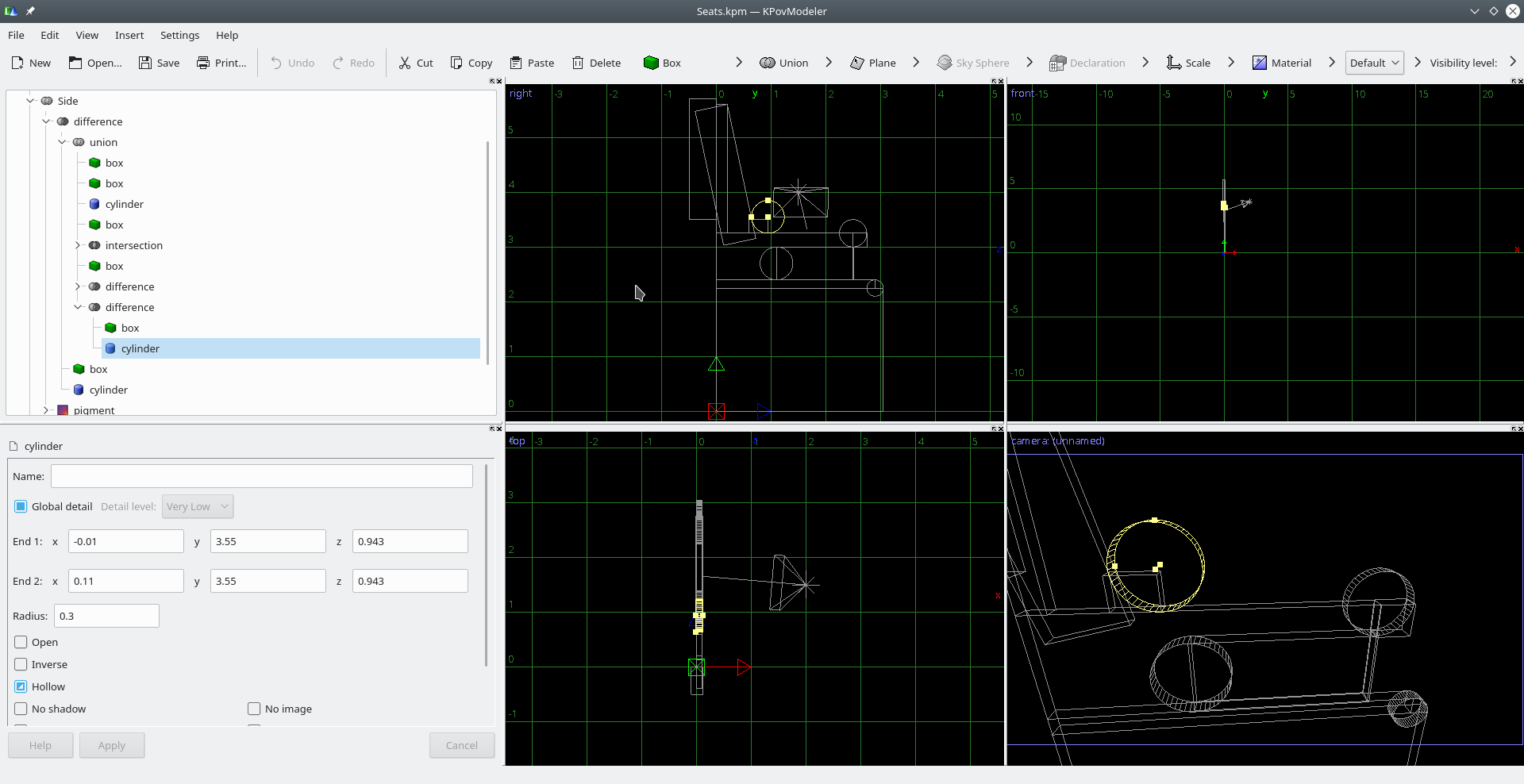The height and width of the screenshot is (784, 1524).
Task: Collapse the Side tree node
Action: tap(30, 101)
